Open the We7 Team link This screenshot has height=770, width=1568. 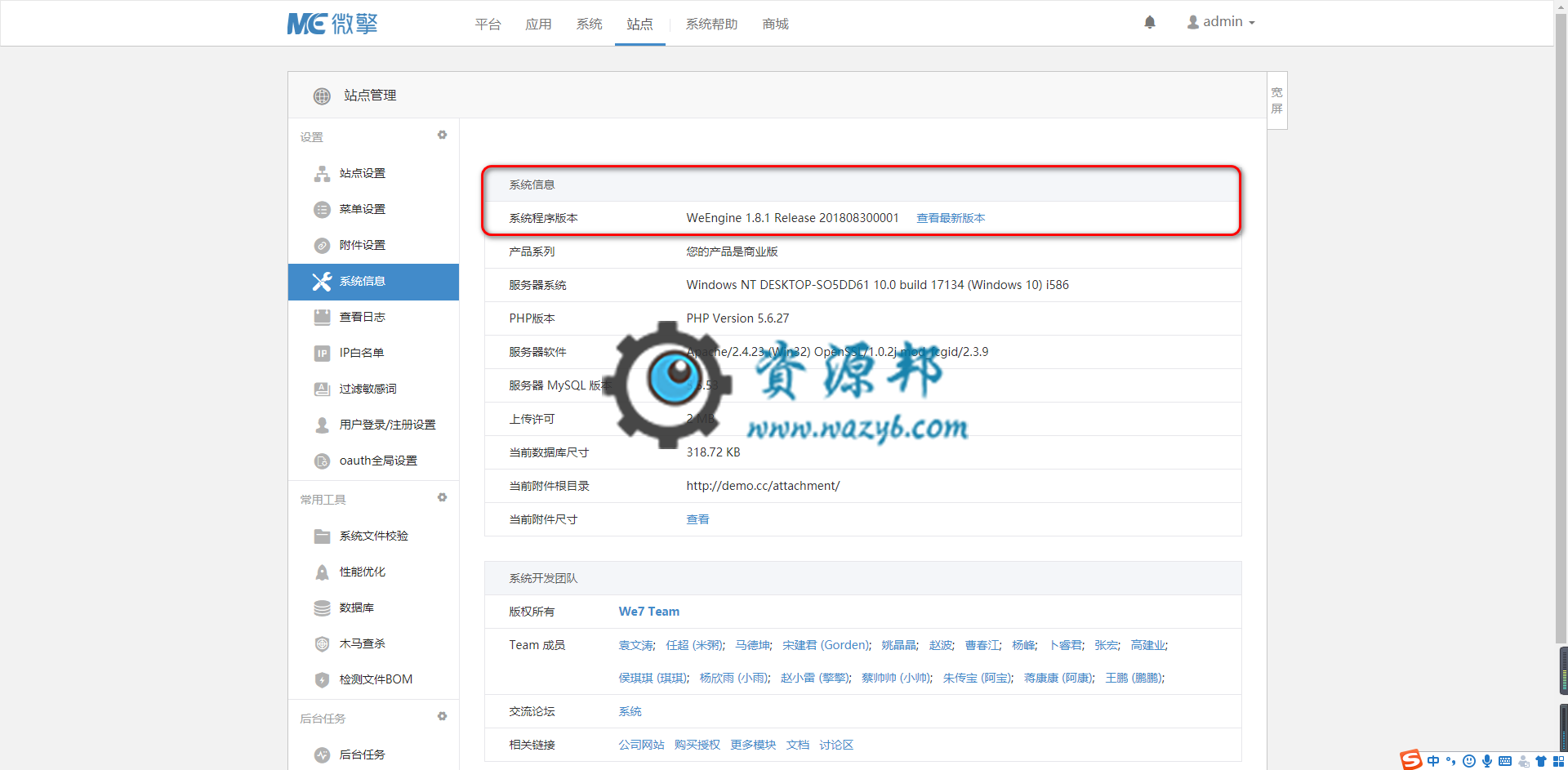[649, 612]
